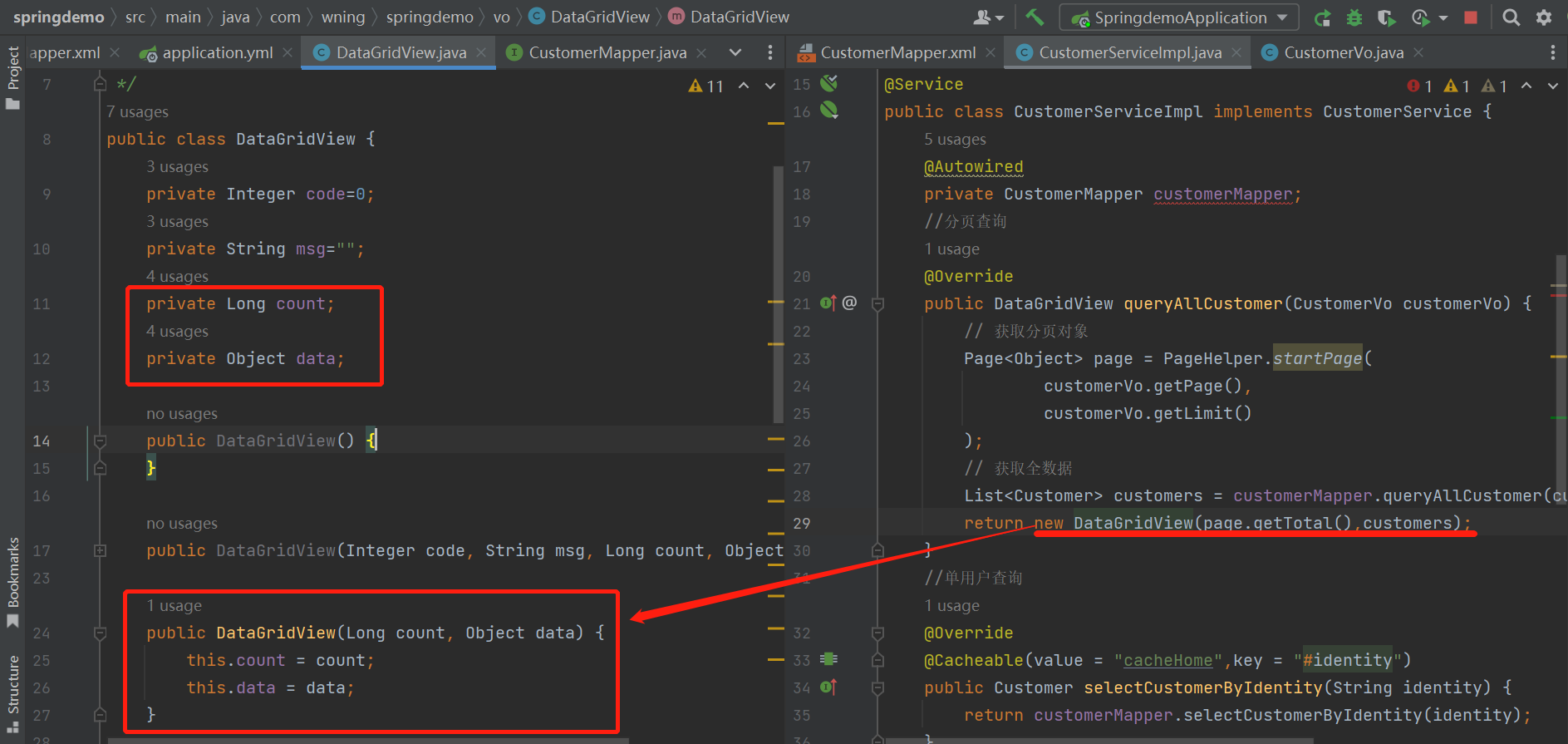Switch to the CustomerVo.java tab
The height and width of the screenshot is (744, 1568).
pos(1344,52)
